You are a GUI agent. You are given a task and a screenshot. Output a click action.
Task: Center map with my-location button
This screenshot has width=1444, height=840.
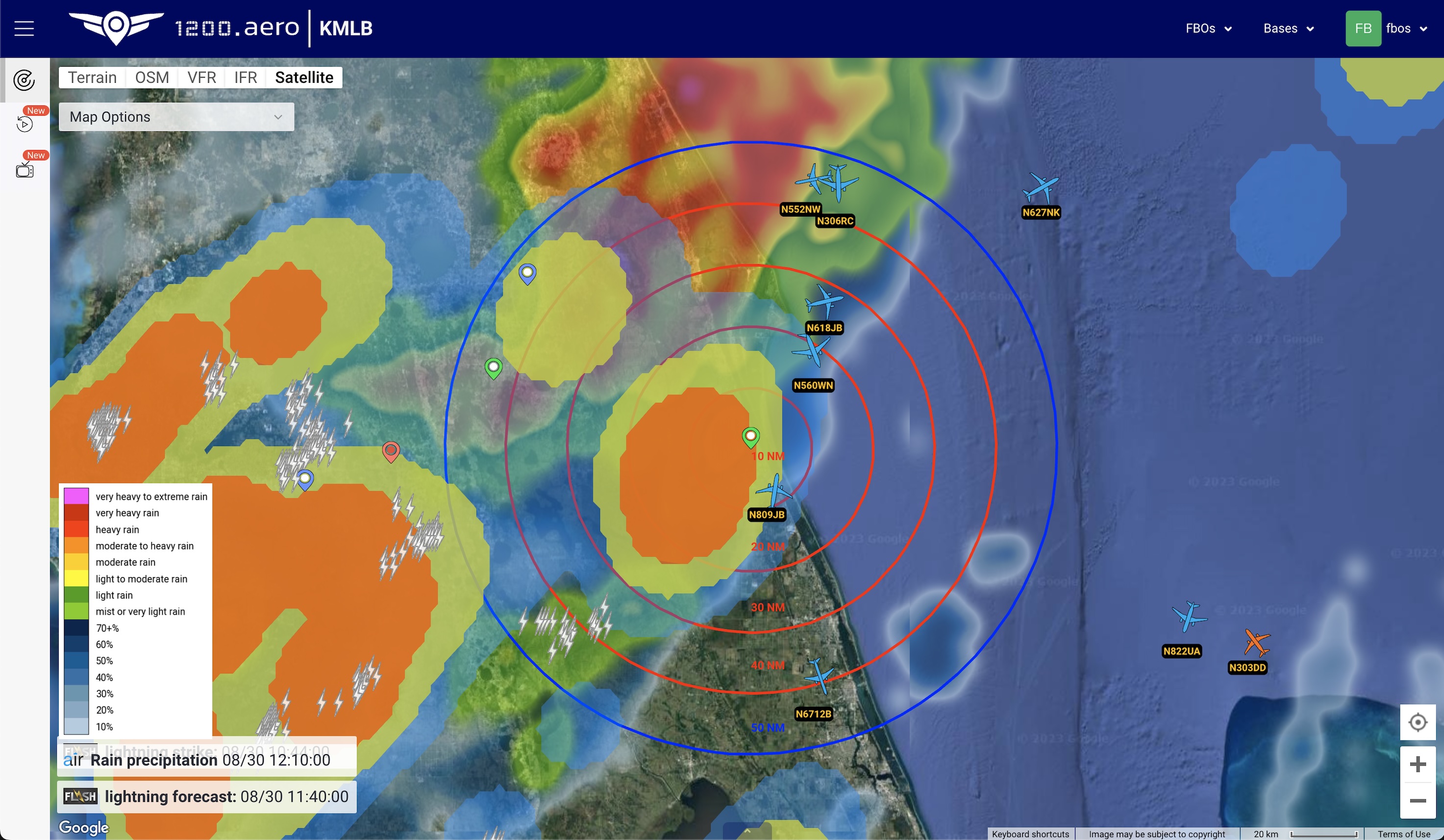pyautogui.click(x=1418, y=722)
